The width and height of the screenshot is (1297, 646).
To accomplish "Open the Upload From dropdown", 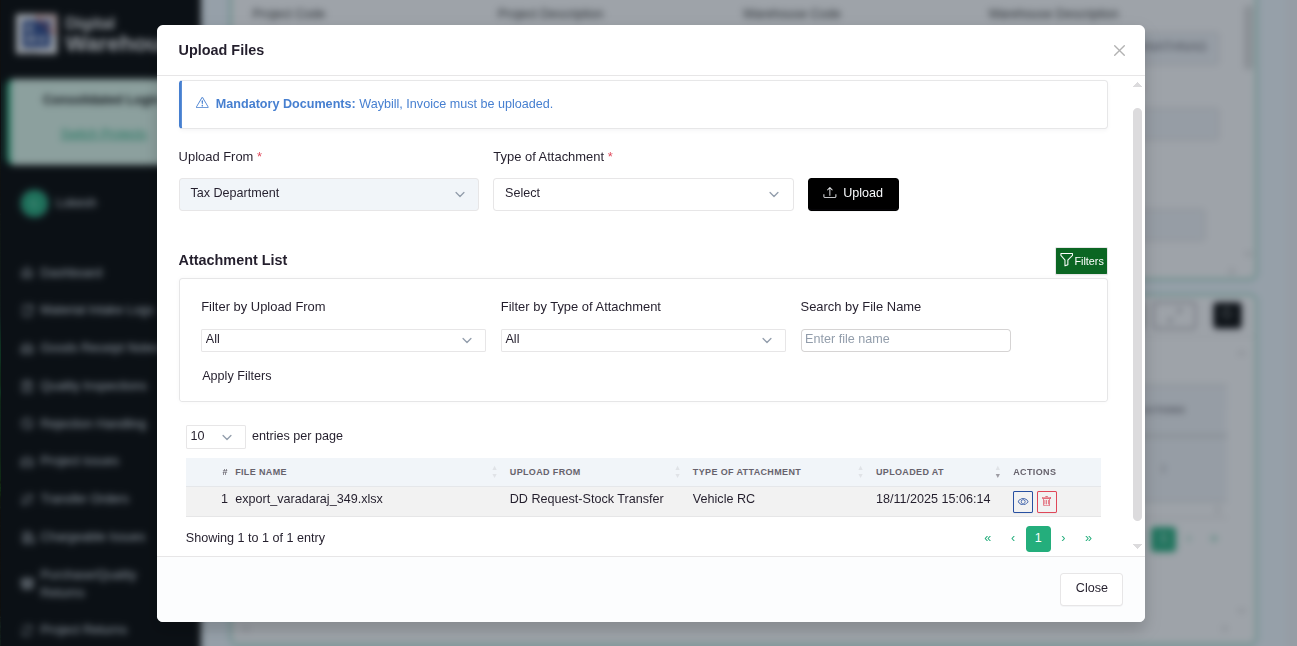I will point(328,194).
